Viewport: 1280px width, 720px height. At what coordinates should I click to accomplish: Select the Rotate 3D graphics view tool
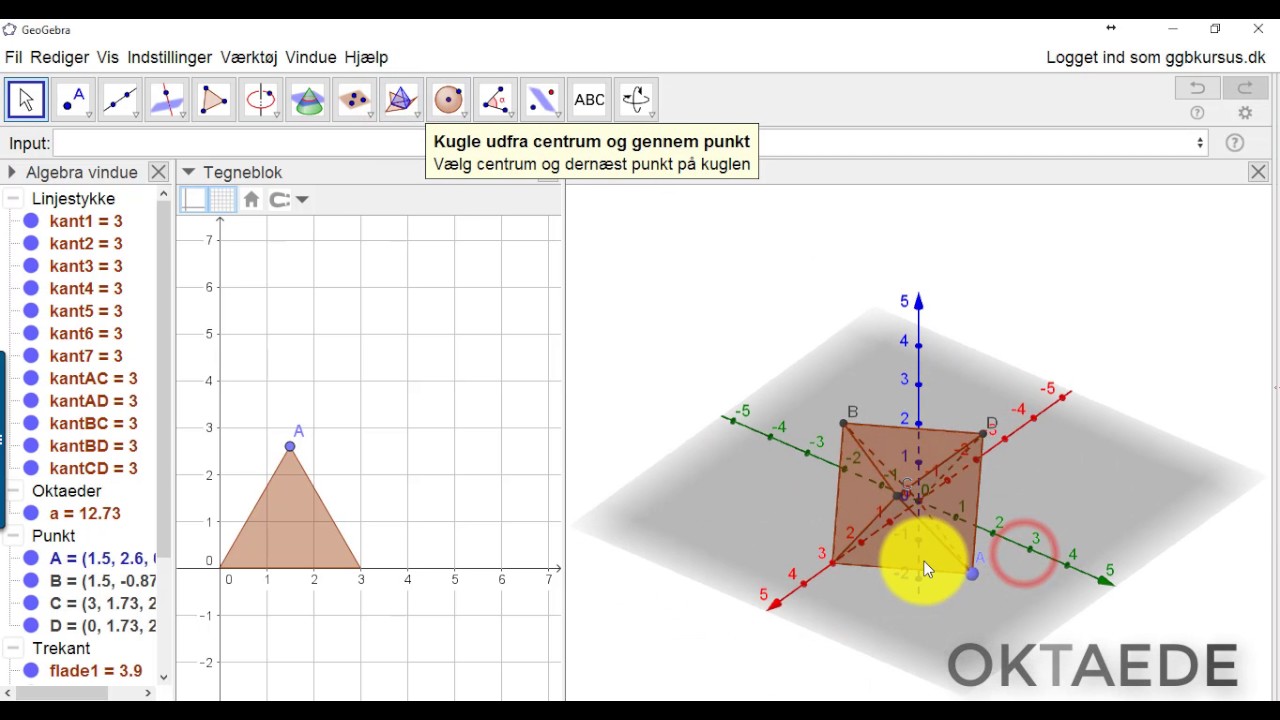[x=637, y=100]
